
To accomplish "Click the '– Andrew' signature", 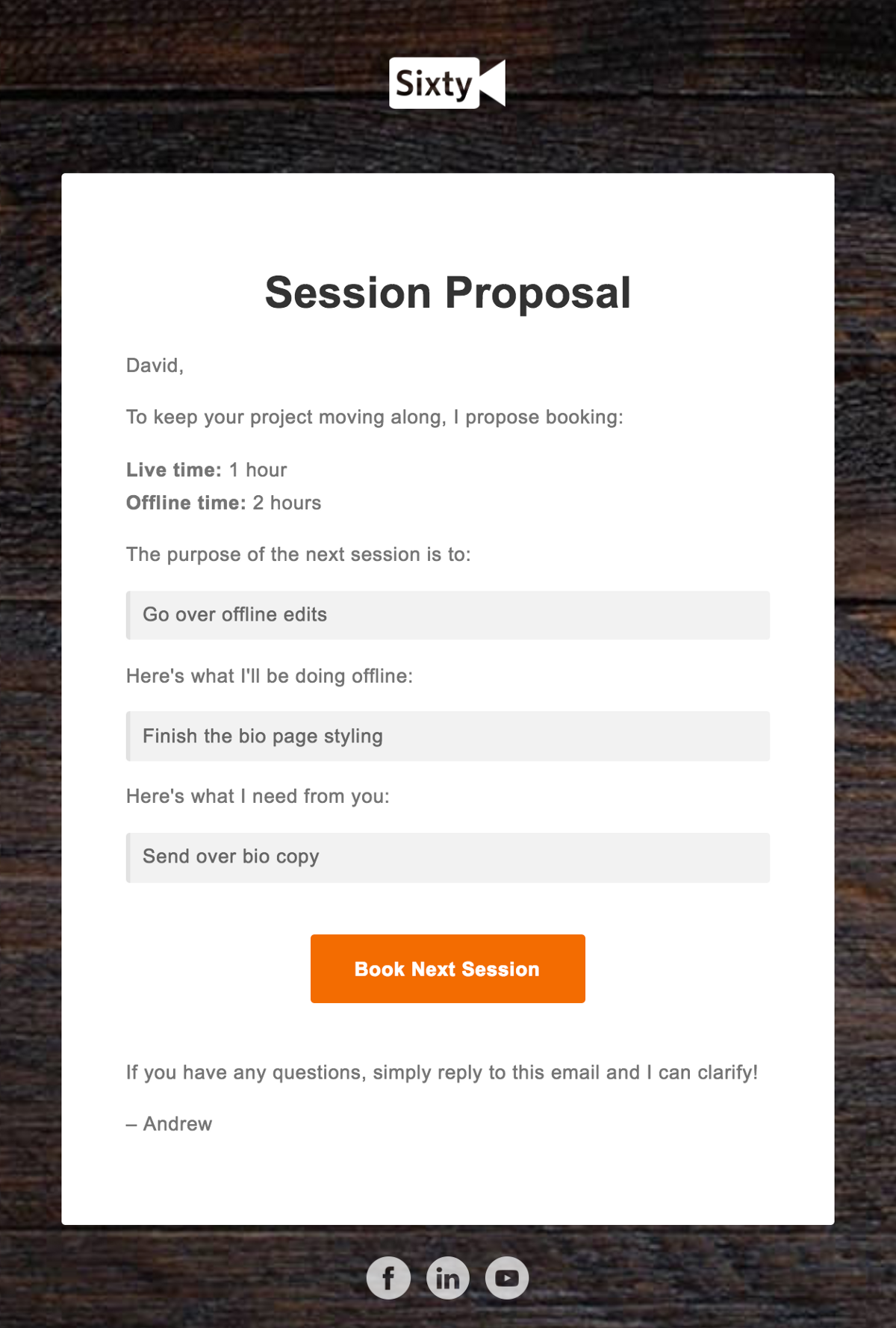I will [x=169, y=1124].
